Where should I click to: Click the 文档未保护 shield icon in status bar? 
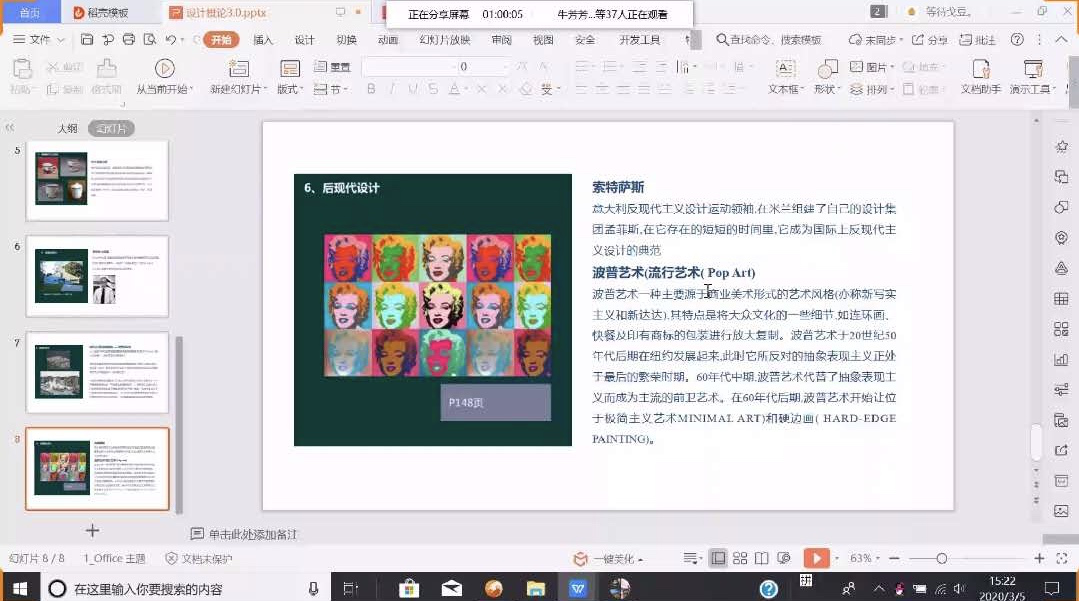pos(171,558)
